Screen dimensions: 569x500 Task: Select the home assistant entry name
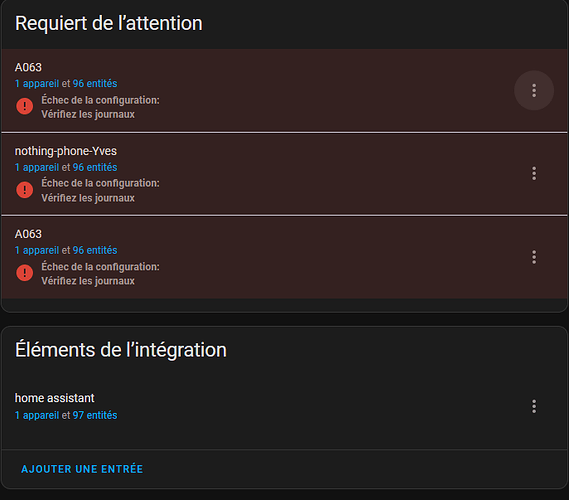coord(54,398)
